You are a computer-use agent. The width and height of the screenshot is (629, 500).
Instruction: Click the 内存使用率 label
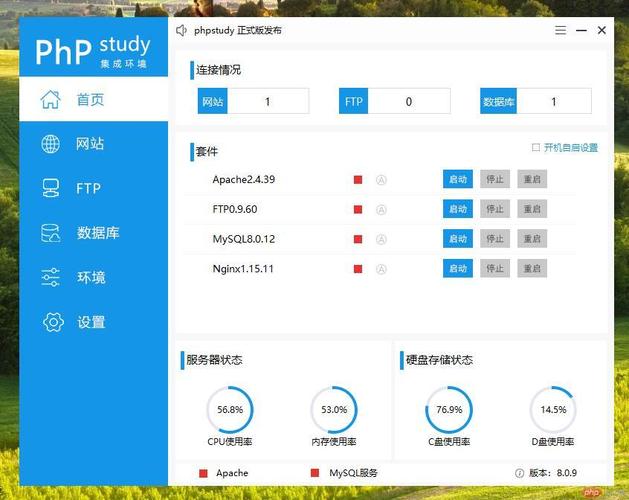[334, 442]
